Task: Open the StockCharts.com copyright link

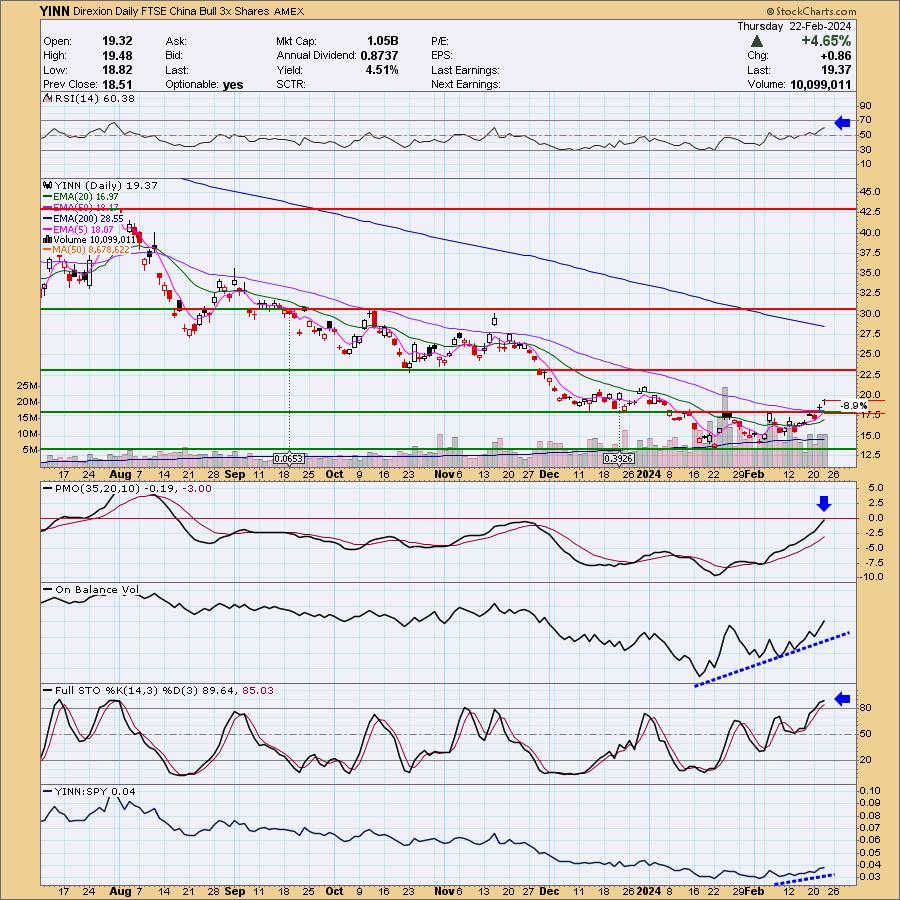Action: click(x=811, y=11)
